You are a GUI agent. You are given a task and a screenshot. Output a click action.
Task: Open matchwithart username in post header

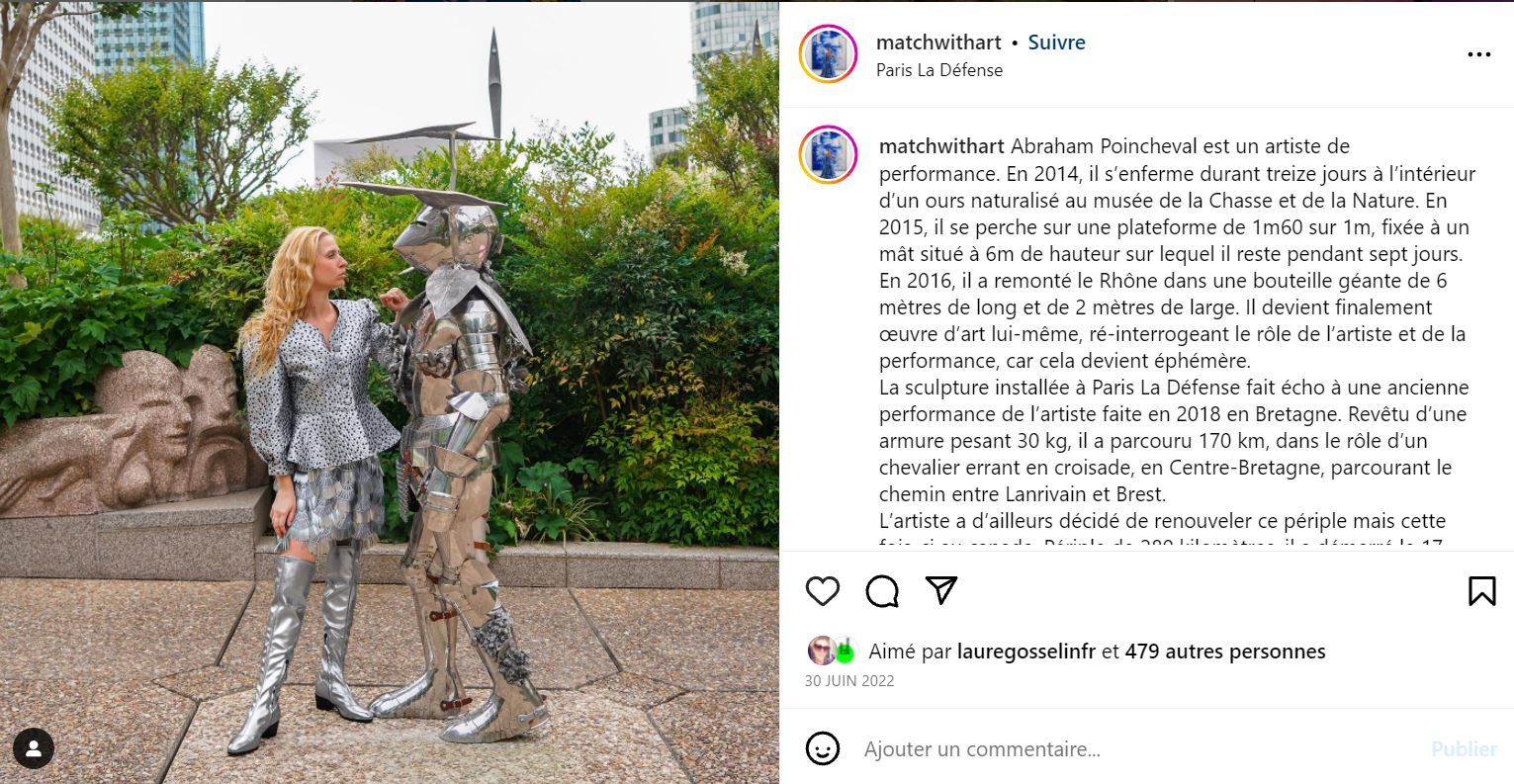pyautogui.click(x=938, y=43)
